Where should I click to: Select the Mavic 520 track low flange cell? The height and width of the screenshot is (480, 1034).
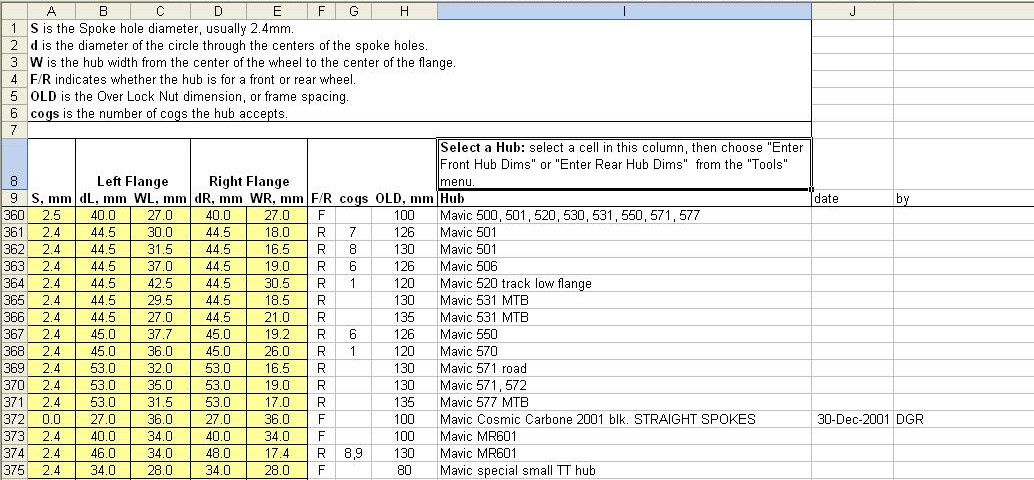coord(624,283)
